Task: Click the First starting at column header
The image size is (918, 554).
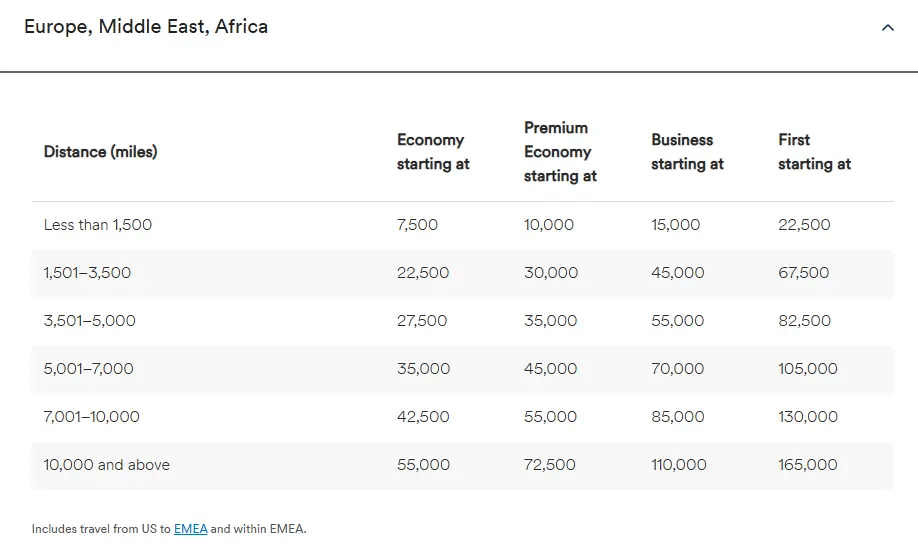Action: point(814,152)
